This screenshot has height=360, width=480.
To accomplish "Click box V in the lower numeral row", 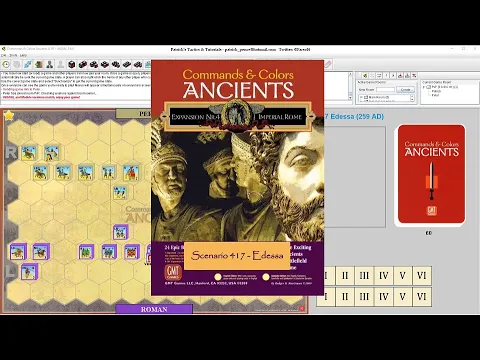I will pos(403,297).
